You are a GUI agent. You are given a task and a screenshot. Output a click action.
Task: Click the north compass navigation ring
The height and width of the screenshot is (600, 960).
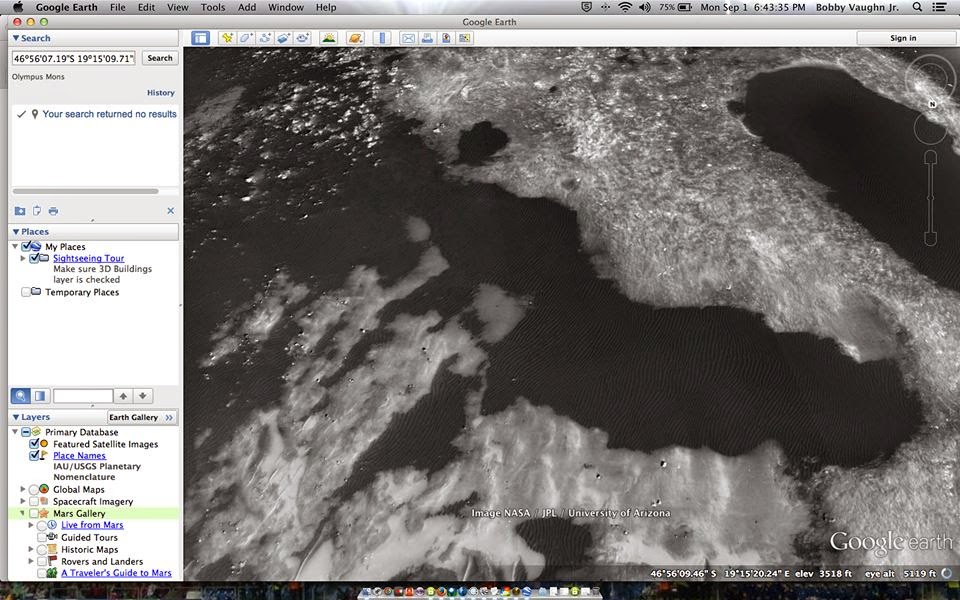click(x=930, y=78)
